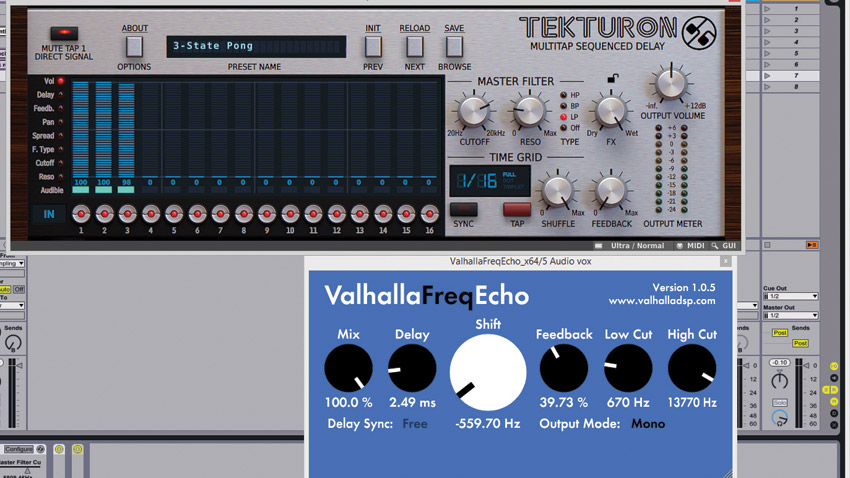Click the round tap button 16
The height and width of the screenshot is (478, 850).
tap(429, 214)
